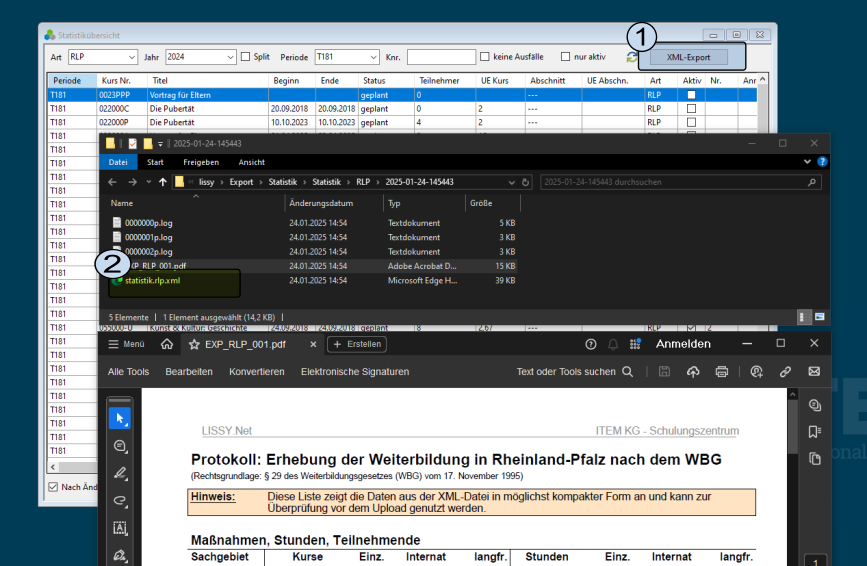Click Text oder Tools suchen search
Viewport: 867px width, 566px height.
click(x=574, y=372)
